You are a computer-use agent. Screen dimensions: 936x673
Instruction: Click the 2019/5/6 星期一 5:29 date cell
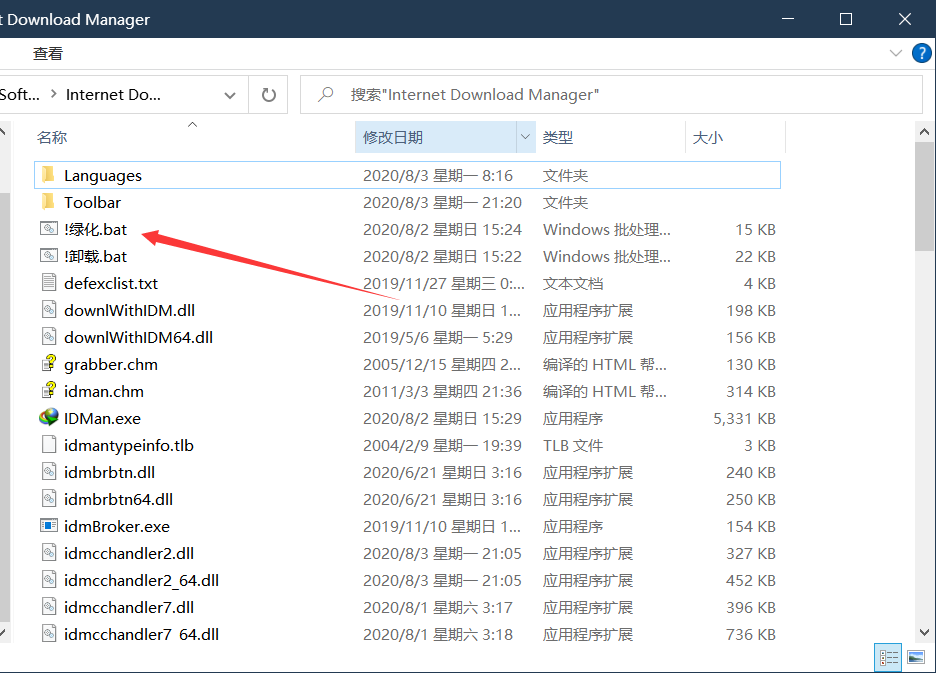[438, 337]
